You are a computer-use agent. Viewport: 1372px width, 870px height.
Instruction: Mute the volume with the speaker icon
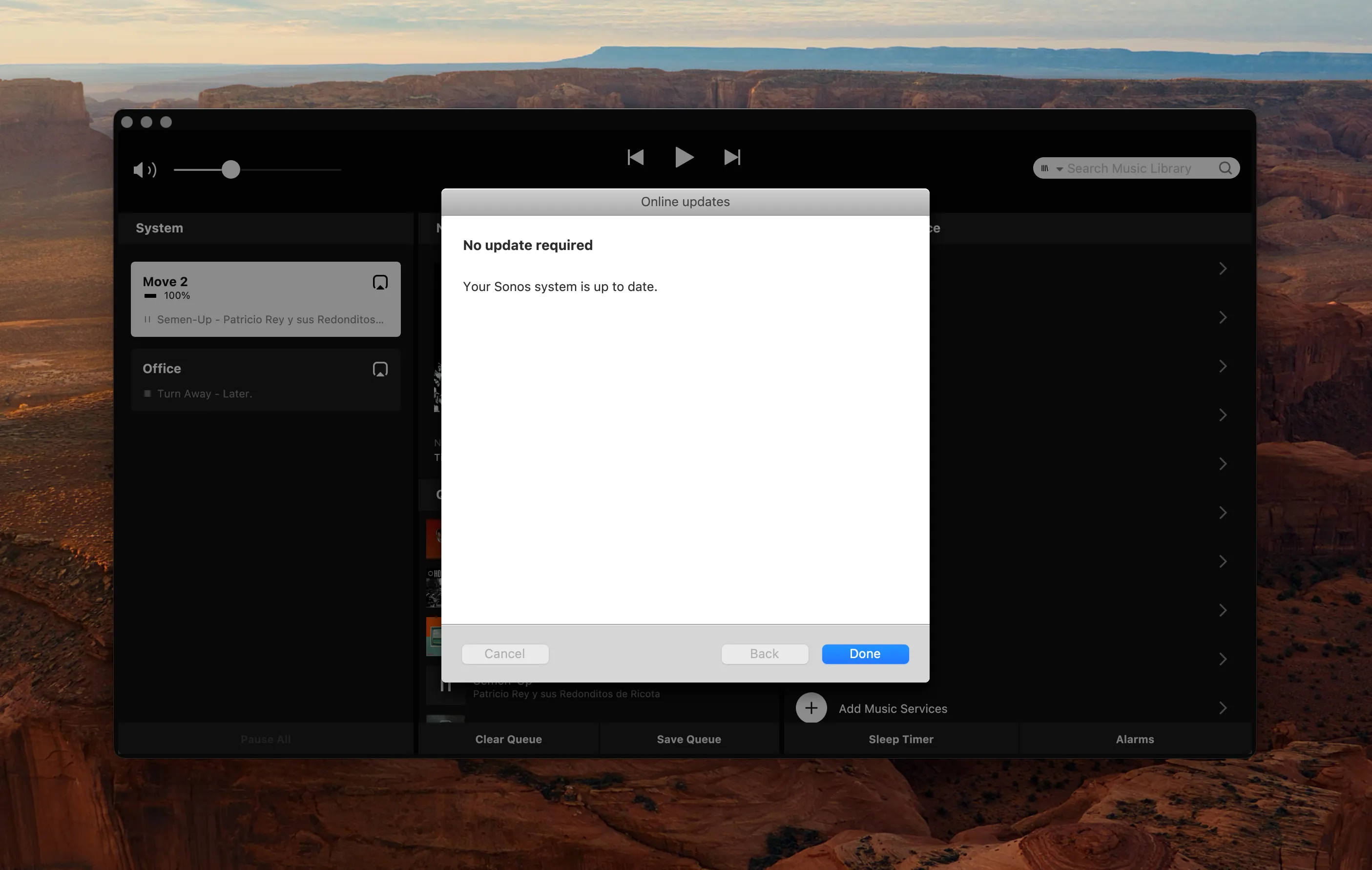point(144,170)
